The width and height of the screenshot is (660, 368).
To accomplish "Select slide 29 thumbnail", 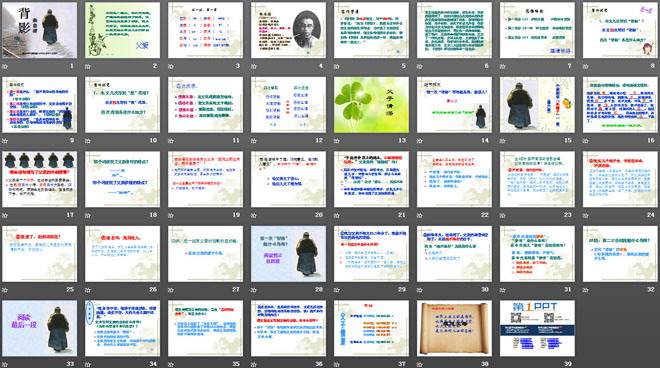I will click(x=371, y=254).
